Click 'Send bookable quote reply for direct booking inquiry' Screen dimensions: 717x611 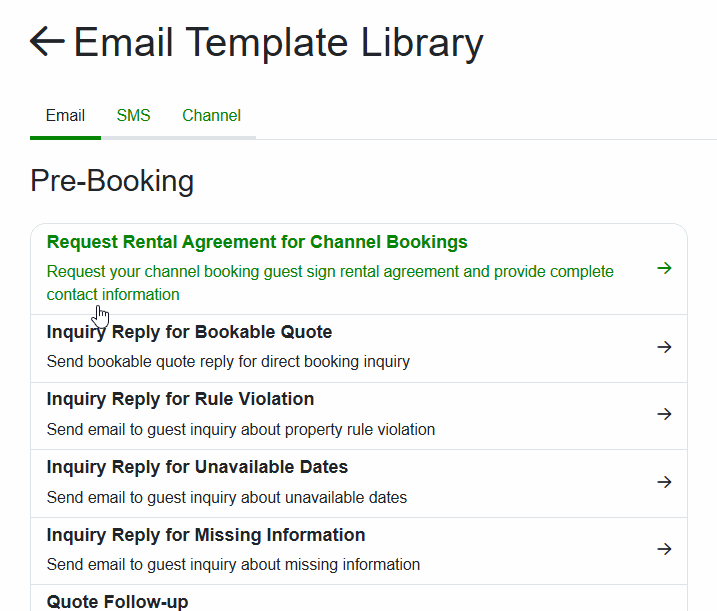coord(228,362)
